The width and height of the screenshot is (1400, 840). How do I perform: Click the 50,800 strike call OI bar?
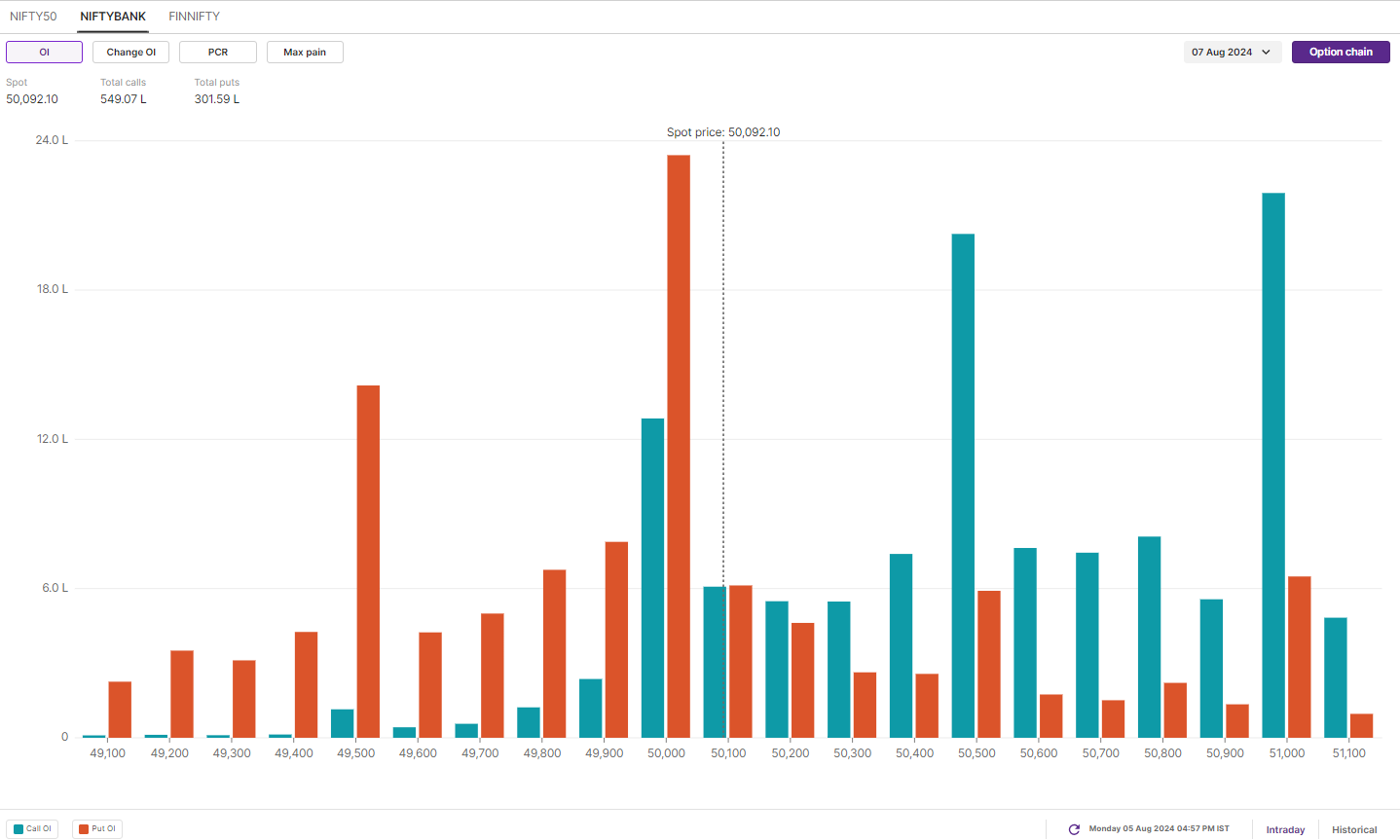(1149, 637)
